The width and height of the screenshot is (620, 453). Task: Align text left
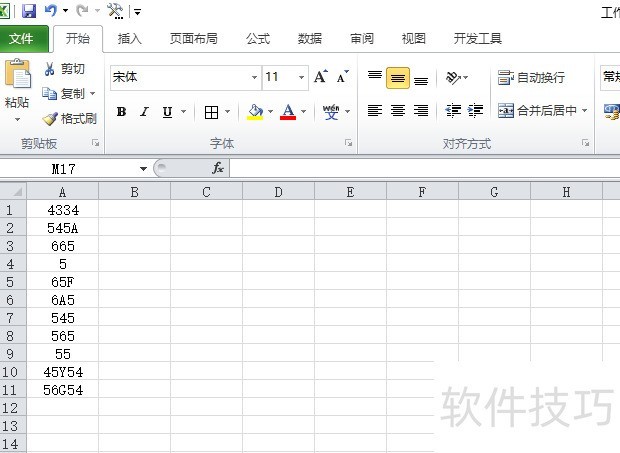click(375, 111)
